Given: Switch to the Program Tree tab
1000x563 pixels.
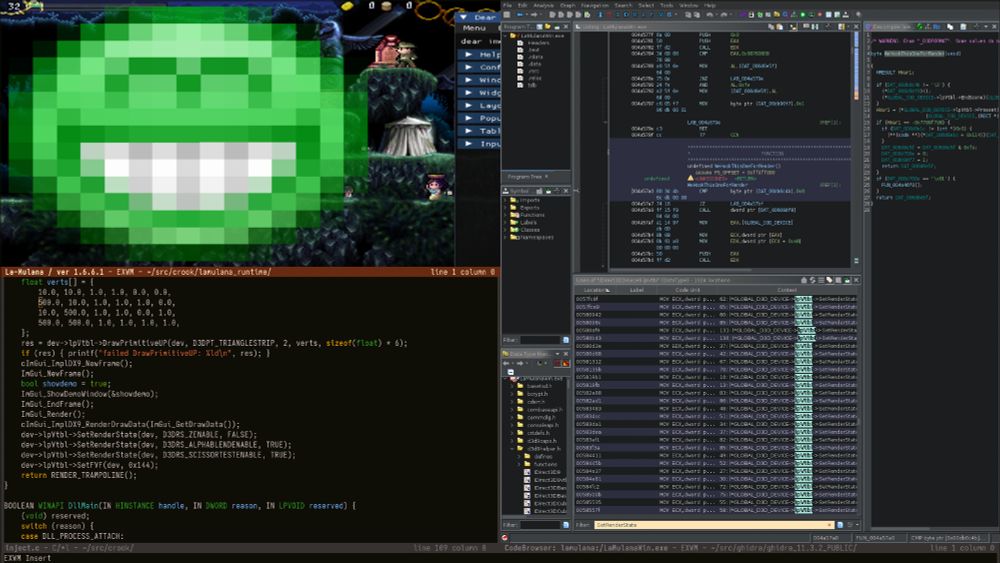Looking at the screenshot, I should coord(526,177).
